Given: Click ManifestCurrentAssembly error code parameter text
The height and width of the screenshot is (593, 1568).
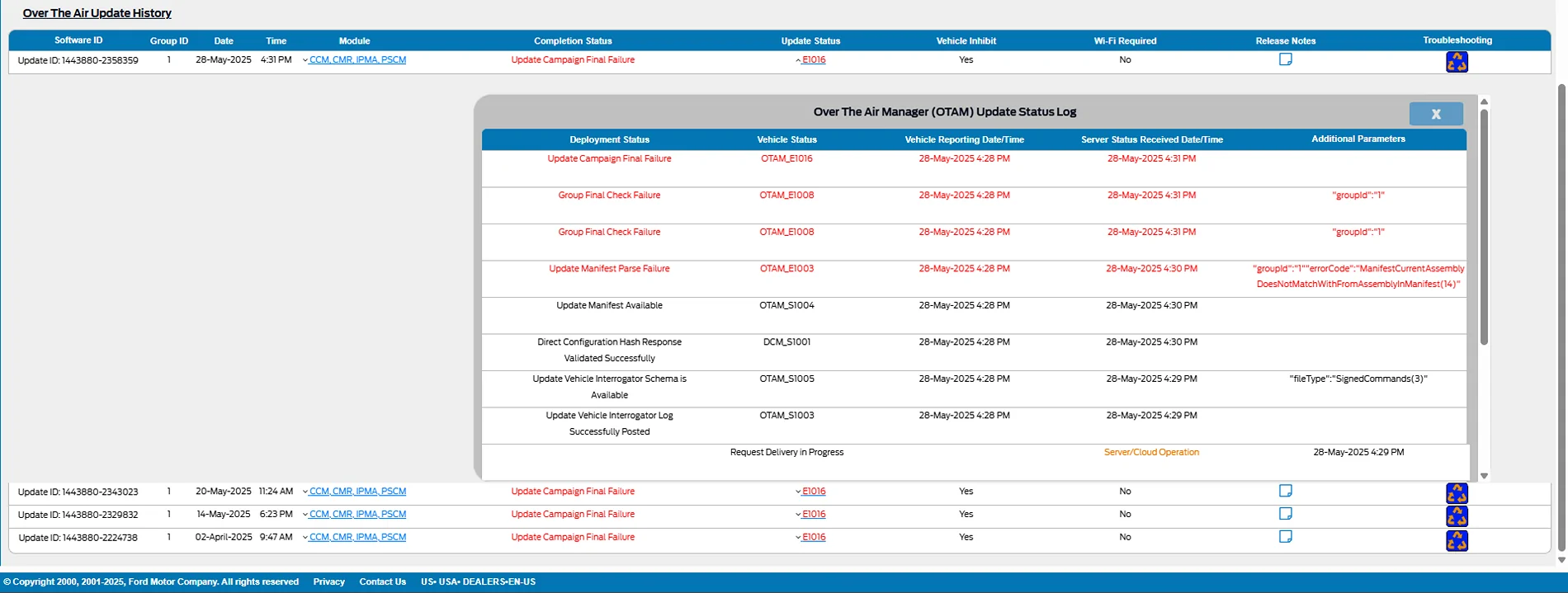Looking at the screenshot, I should [1358, 276].
